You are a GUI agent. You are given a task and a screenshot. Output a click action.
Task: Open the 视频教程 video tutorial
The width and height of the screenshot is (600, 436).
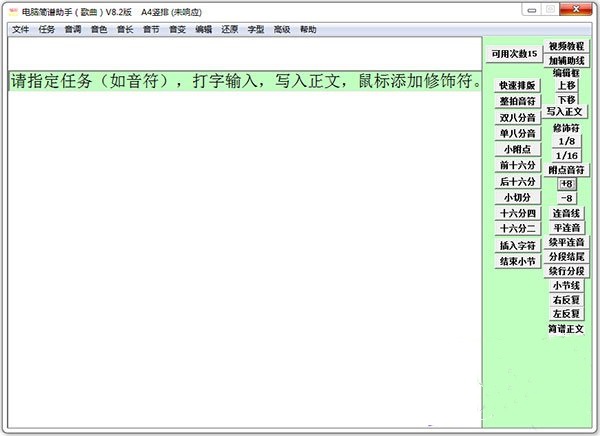coord(566,46)
